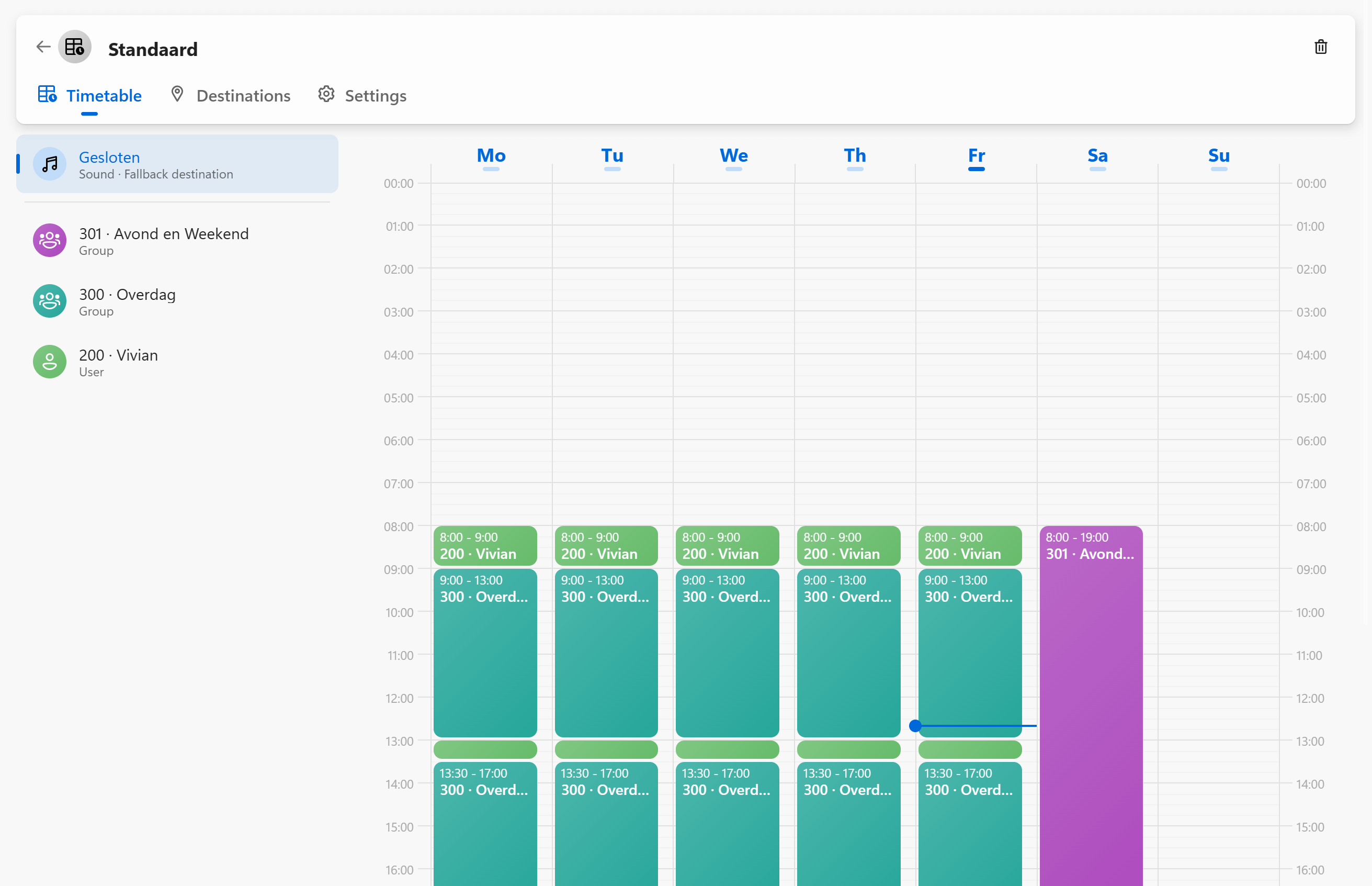Click the current-time marker dot on Friday
Image resolution: width=1372 pixels, height=886 pixels.
coord(915,725)
